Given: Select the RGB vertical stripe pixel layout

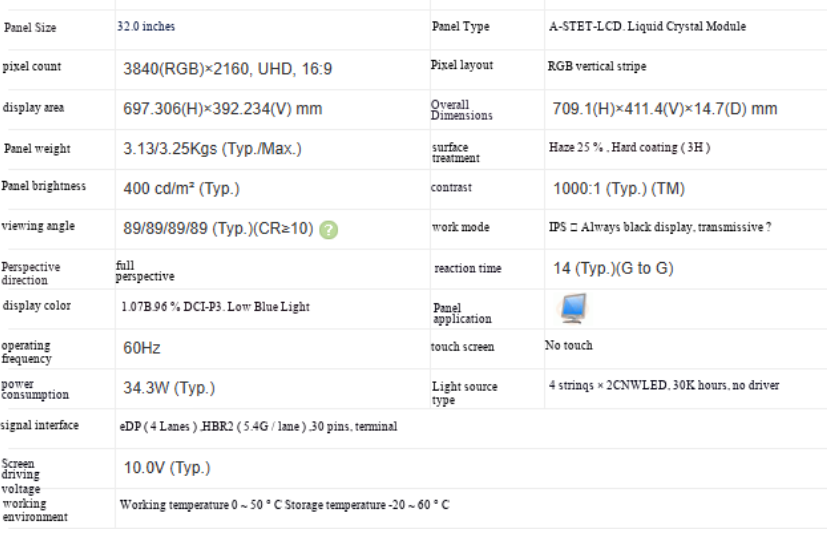Looking at the screenshot, I should point(597,66).
